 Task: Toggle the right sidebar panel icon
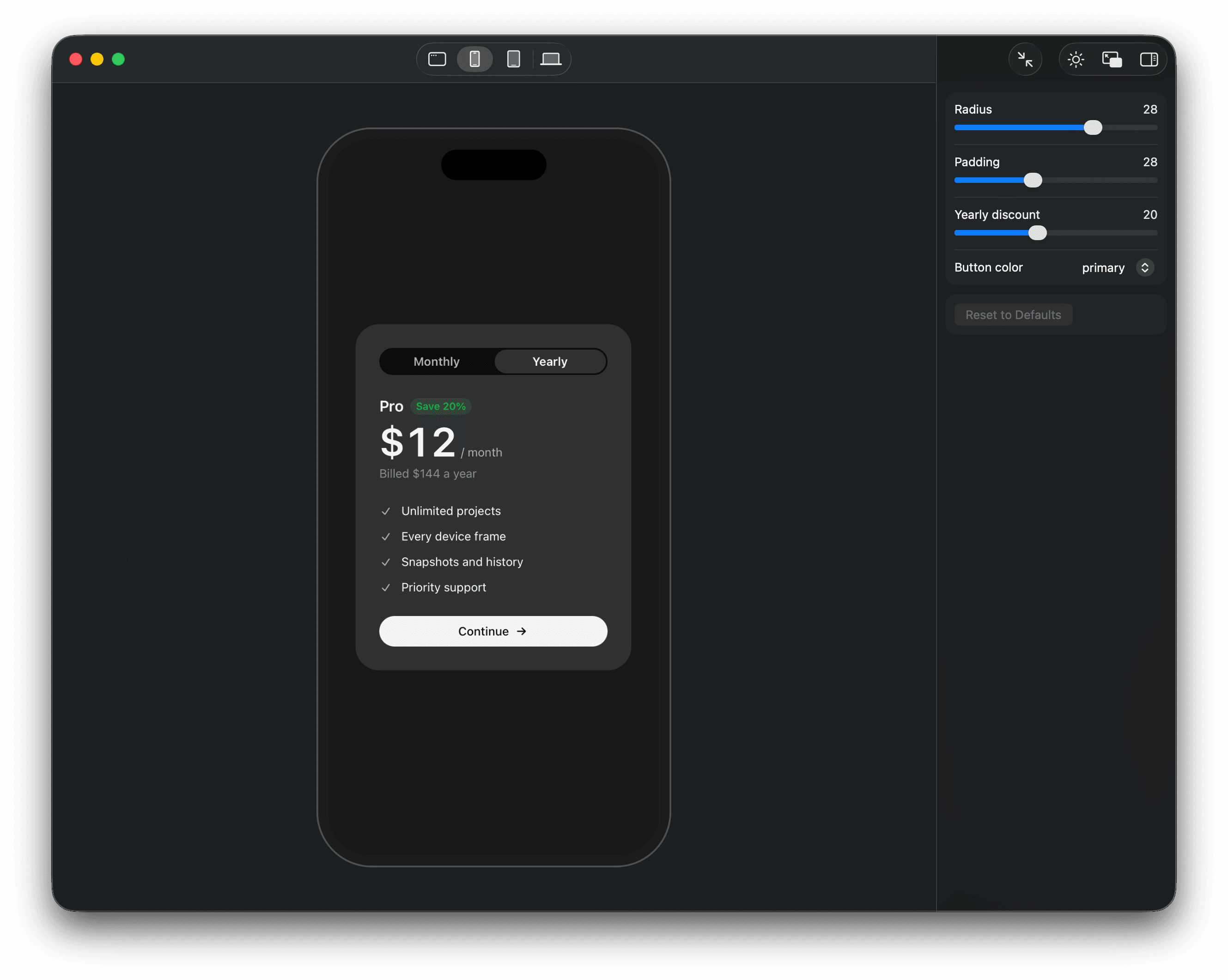pyautogui.click(x=1149, y=59)
